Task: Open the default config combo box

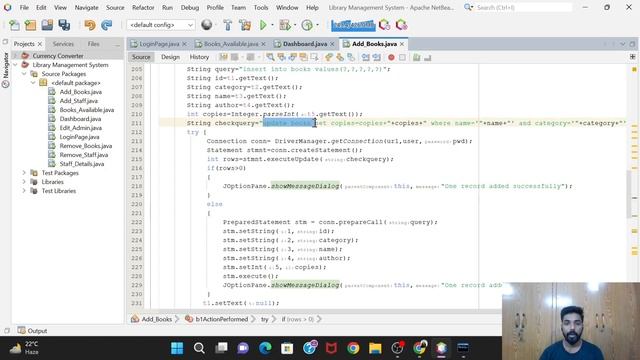Action: [161, 25]
